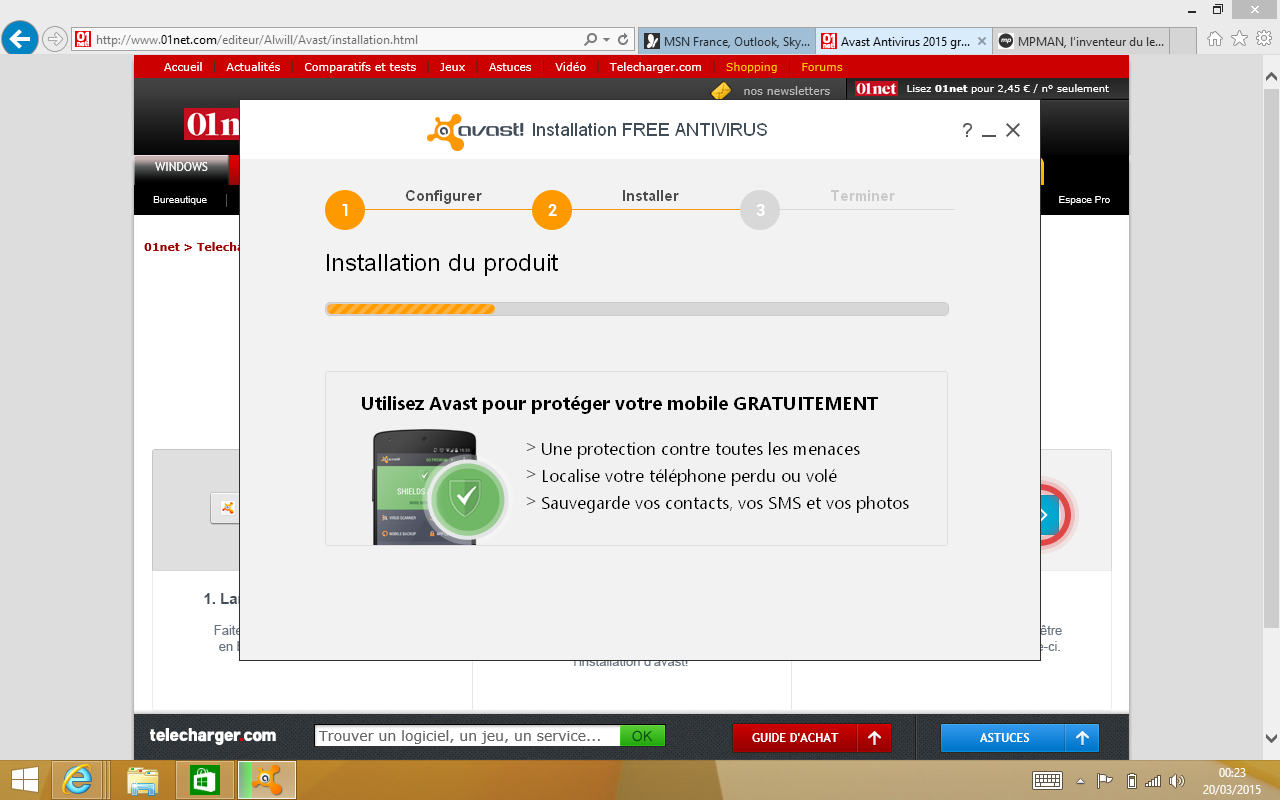The height and width of the screenshot is (800, 1280).
Task: Open Vidéo menu item
Action: pos(571,67)
